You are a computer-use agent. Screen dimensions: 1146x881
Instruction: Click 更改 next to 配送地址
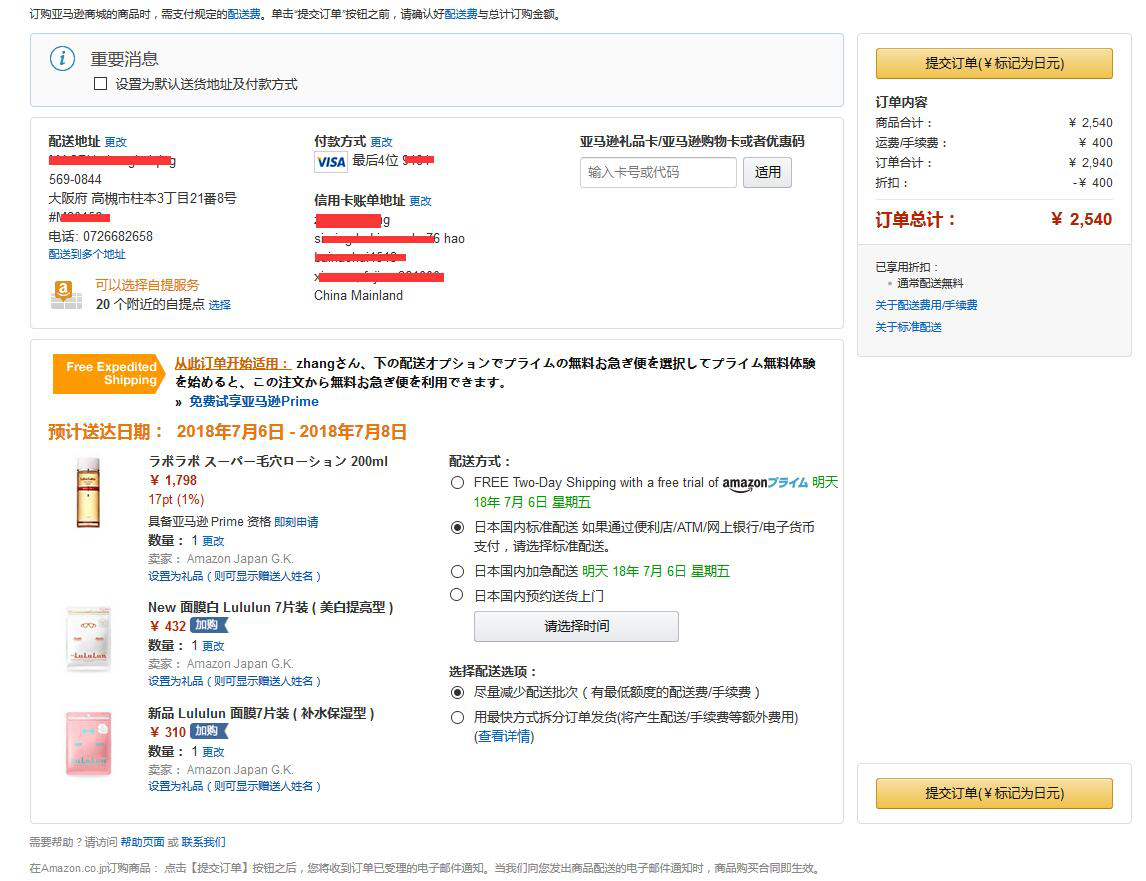[115, 142]
